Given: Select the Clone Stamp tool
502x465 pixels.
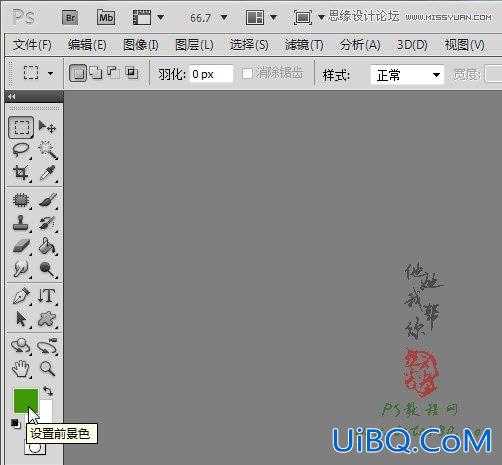Looking at the screenshot, I should pos(21,223).
